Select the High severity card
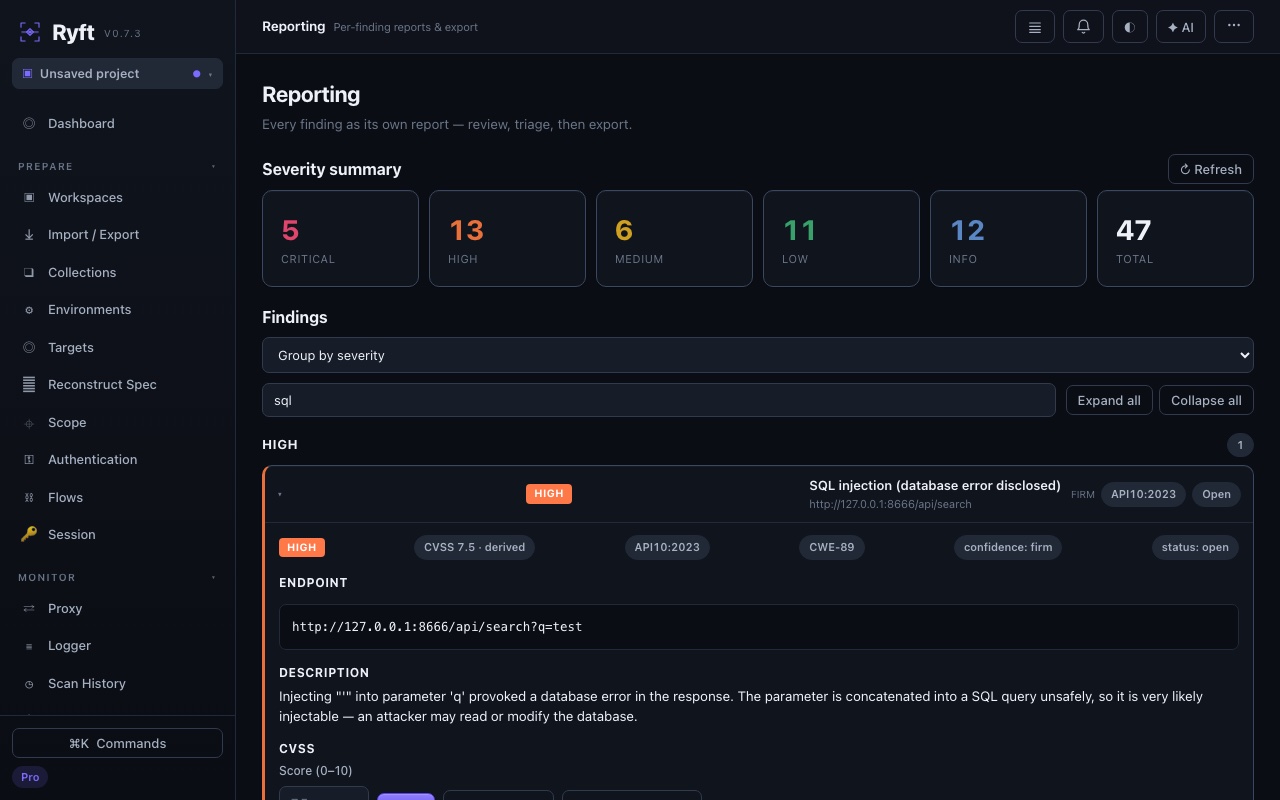 [x=507, y=238]
